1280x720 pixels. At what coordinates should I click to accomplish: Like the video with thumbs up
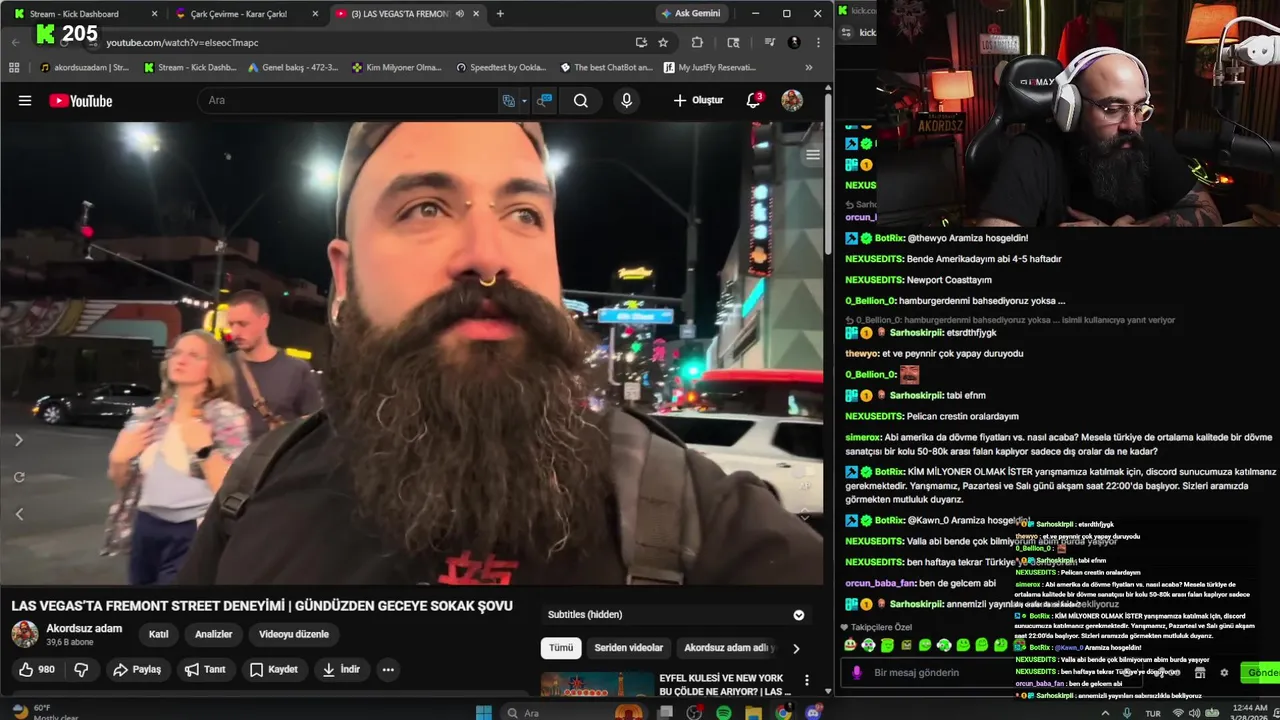tap(36, 669)
